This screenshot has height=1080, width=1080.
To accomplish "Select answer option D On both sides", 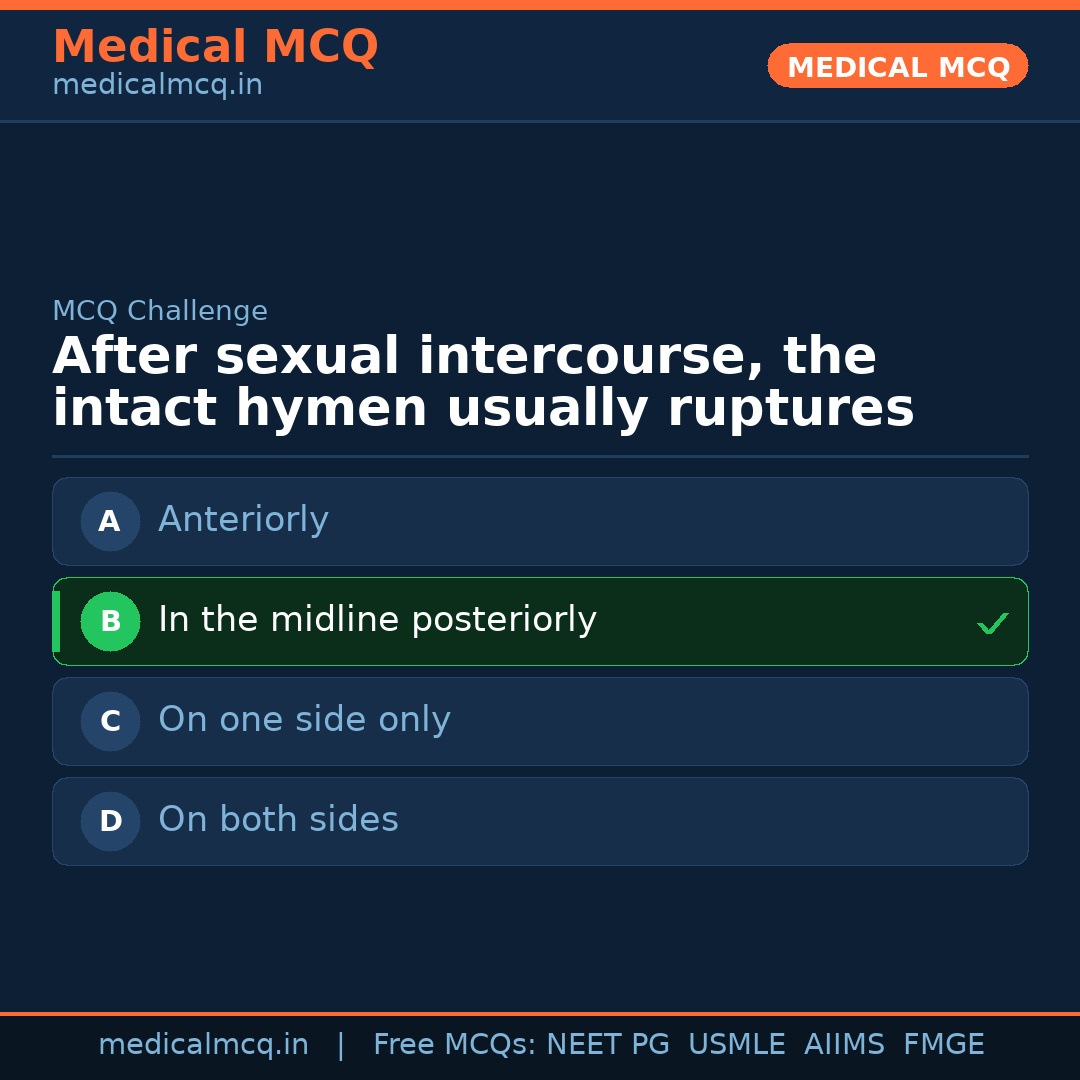I will coord(540,821).
